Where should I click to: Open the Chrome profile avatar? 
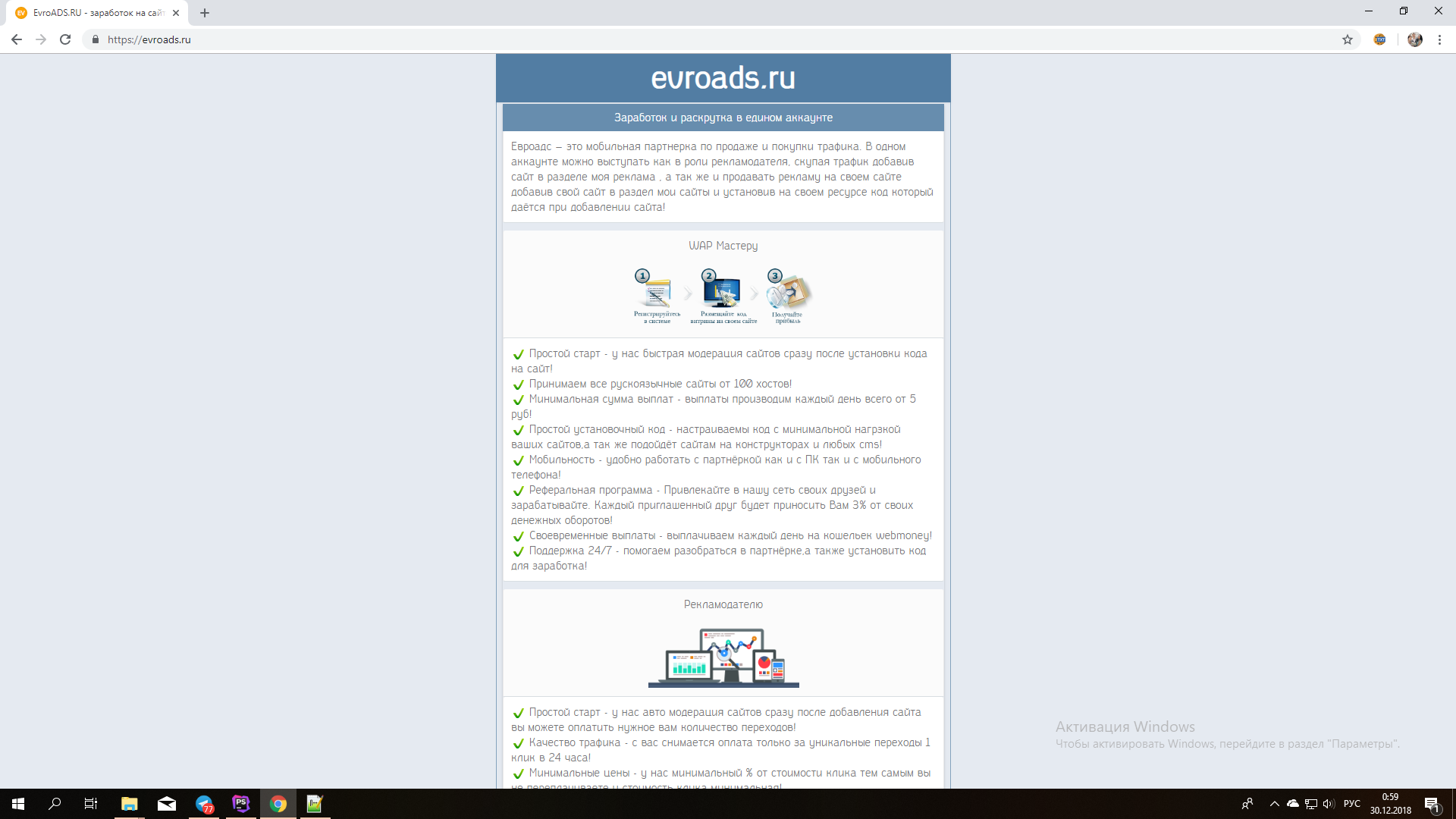point(1415,39)
